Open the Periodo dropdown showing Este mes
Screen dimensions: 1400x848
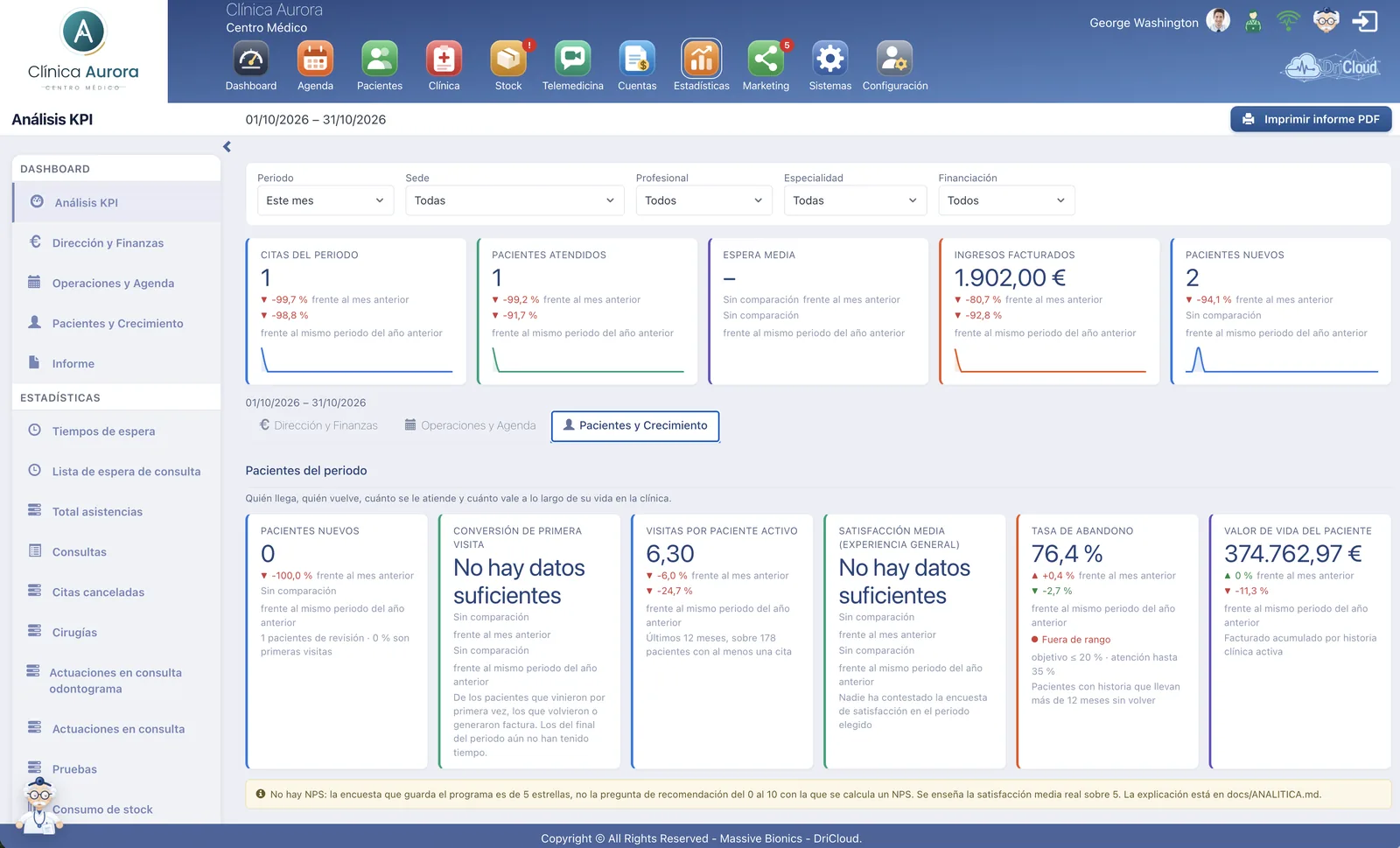[325, 200]
